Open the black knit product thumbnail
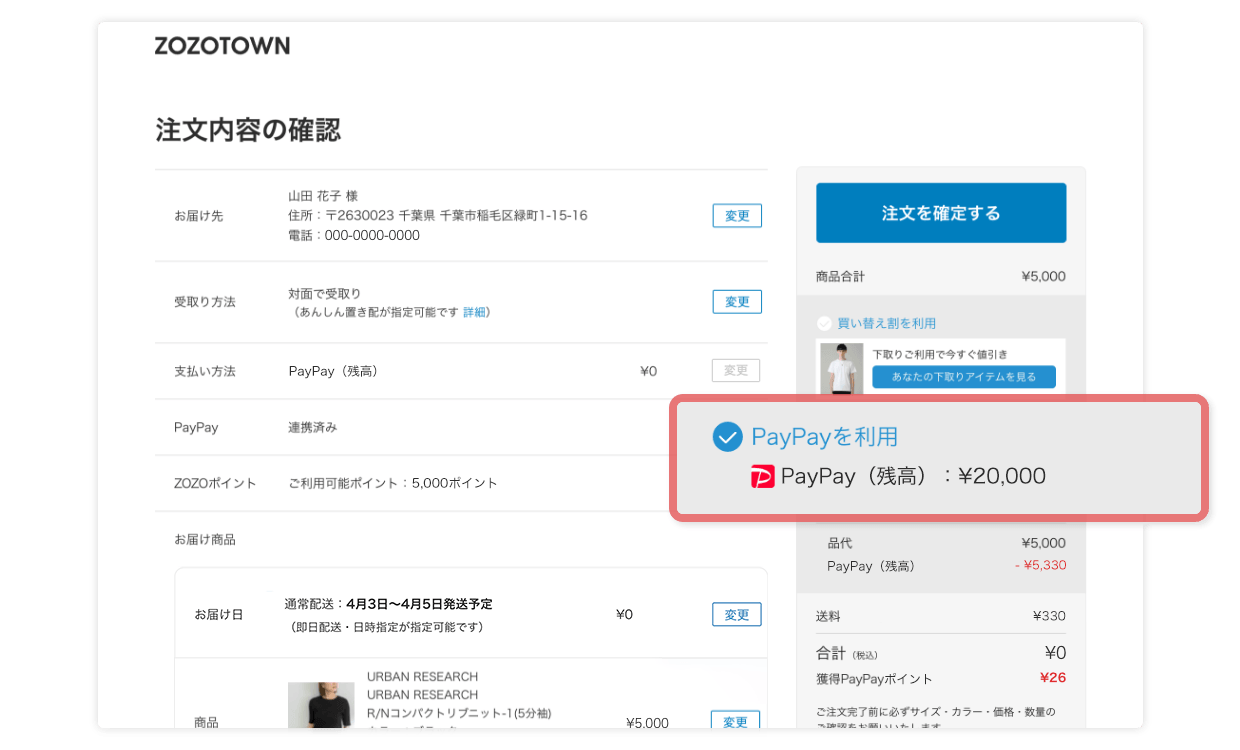This screenshot has width=1240, height=750. (x=320, y=706)
